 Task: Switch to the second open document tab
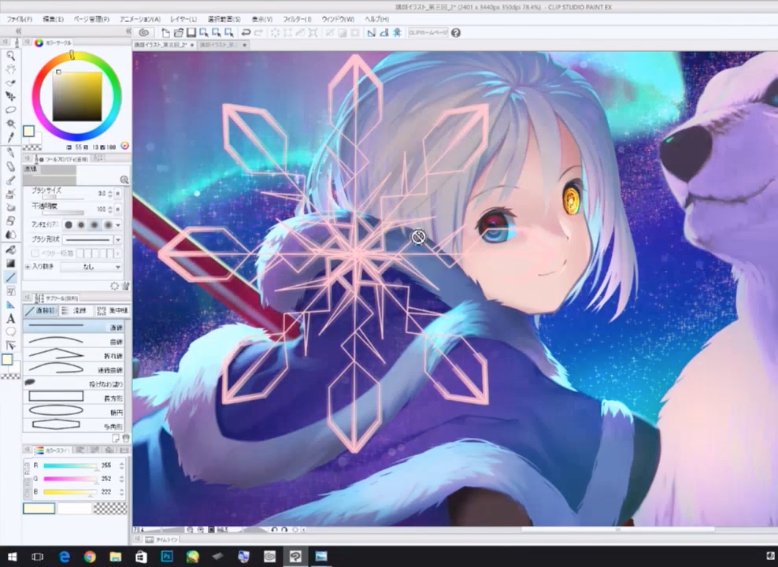pos(222,45)
